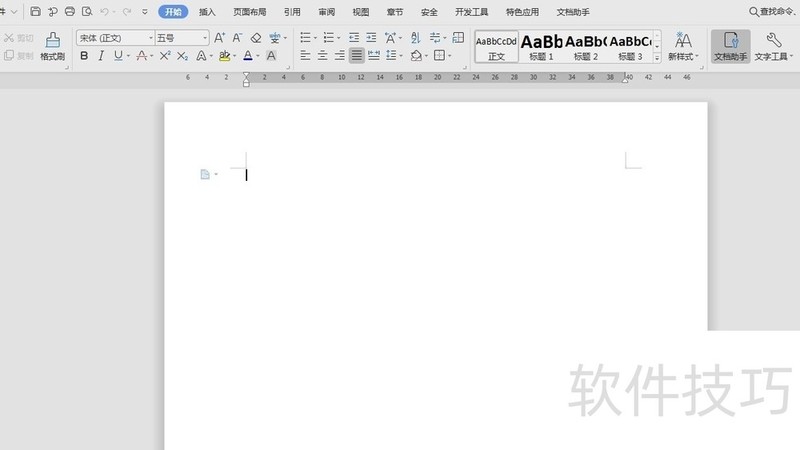Viewport: 800px width, 450px height.
Task: Open the 页面布局 Page Layout tab
Action: click(249, 12)
